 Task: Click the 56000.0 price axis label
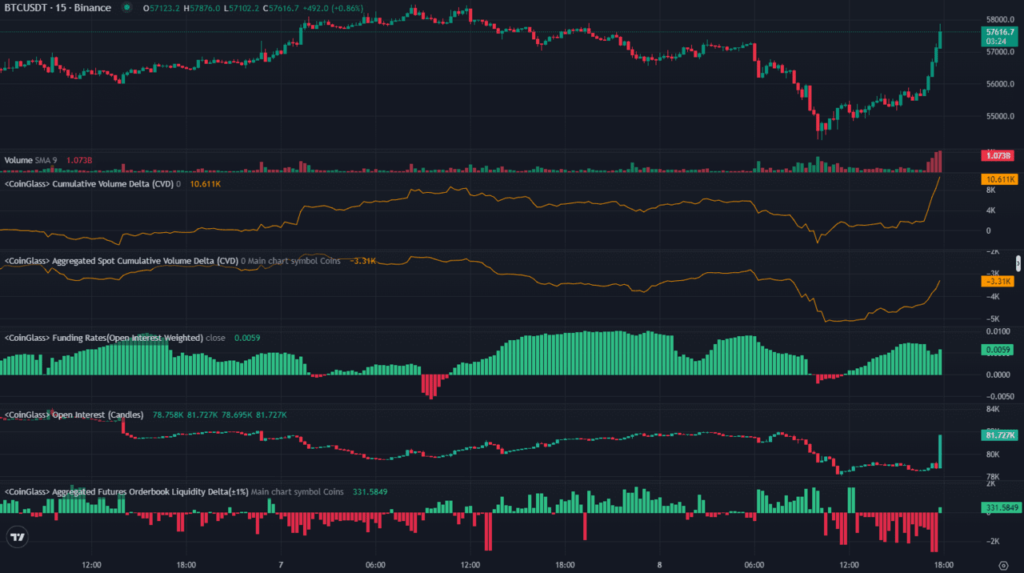pos(1000,84)
